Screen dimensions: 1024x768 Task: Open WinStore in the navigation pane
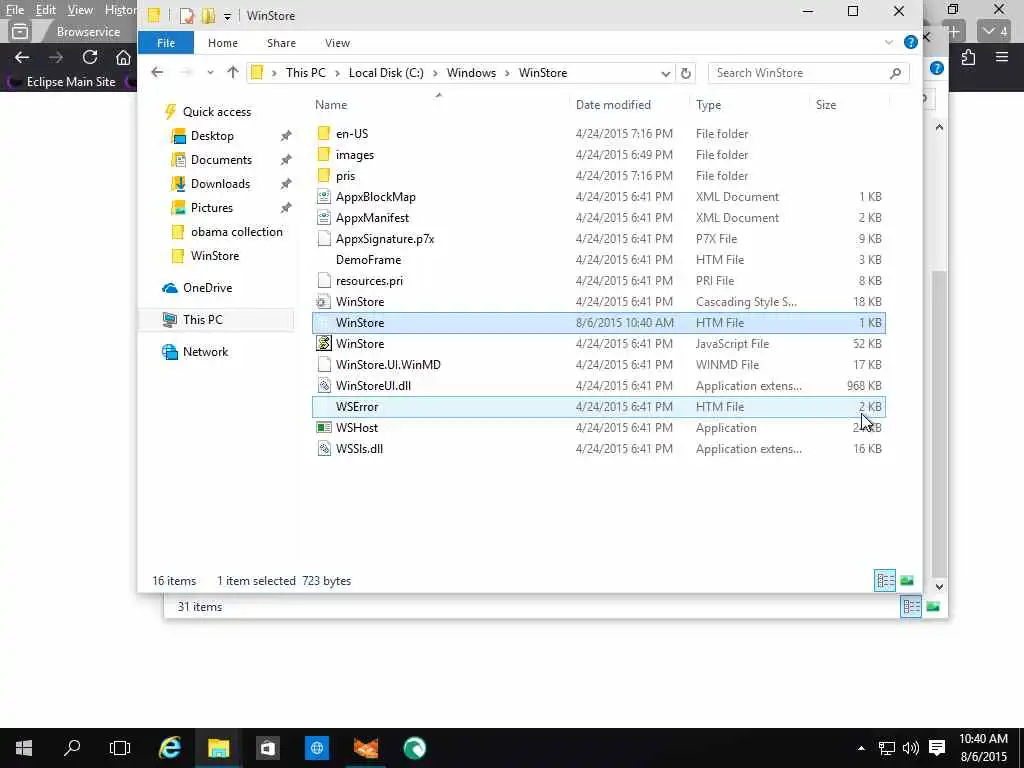pos(215,256)
